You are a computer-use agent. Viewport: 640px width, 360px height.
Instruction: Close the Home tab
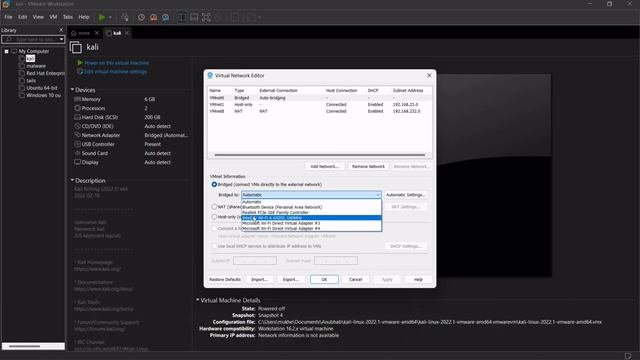click(97, 33)
